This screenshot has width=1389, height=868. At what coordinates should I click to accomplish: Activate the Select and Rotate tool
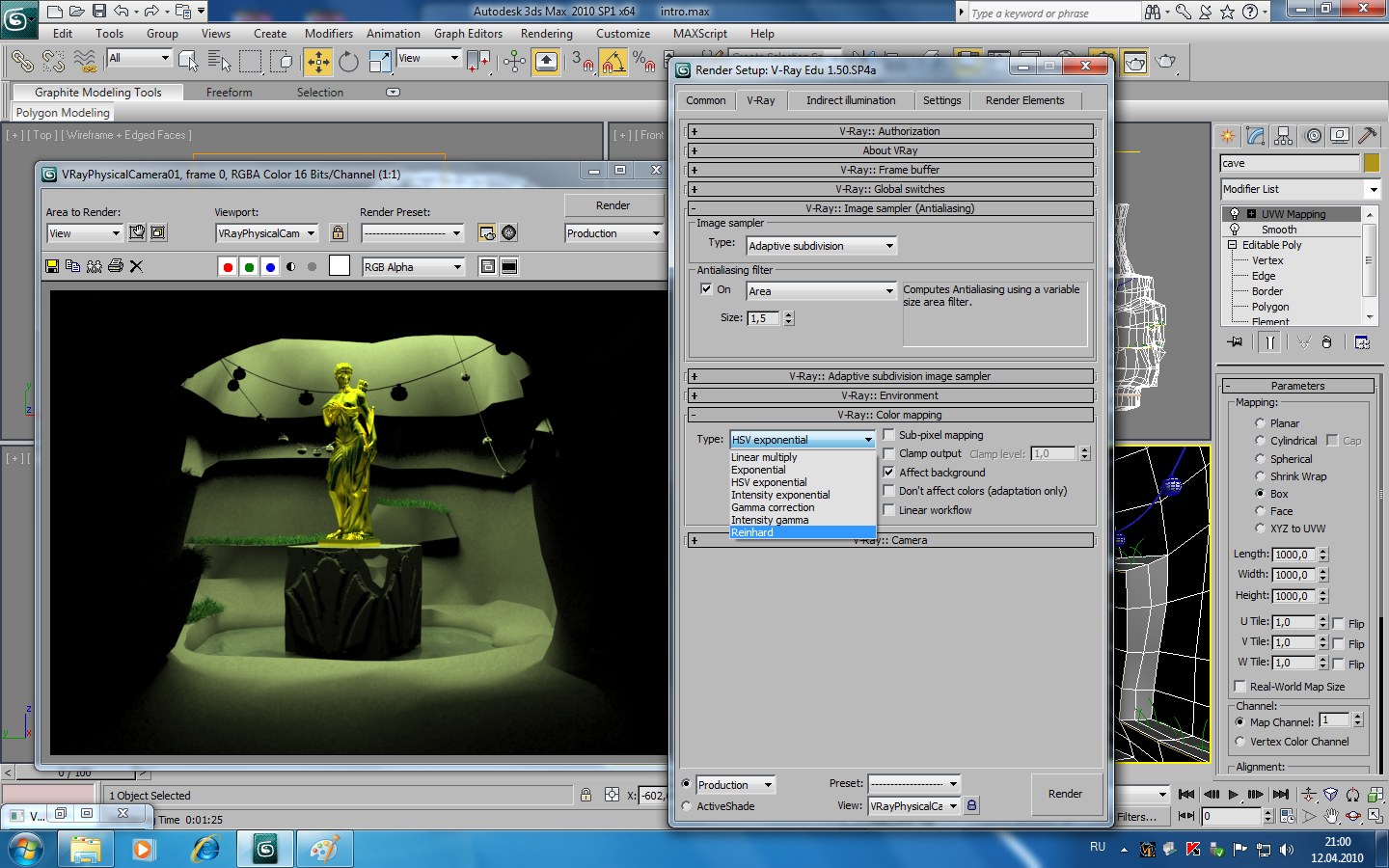pyautogui.click(x=347, y=63)
